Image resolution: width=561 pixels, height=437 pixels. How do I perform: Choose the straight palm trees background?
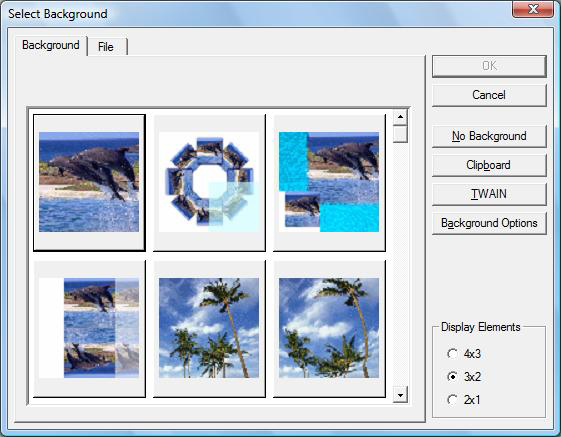(x=209, y=329)
